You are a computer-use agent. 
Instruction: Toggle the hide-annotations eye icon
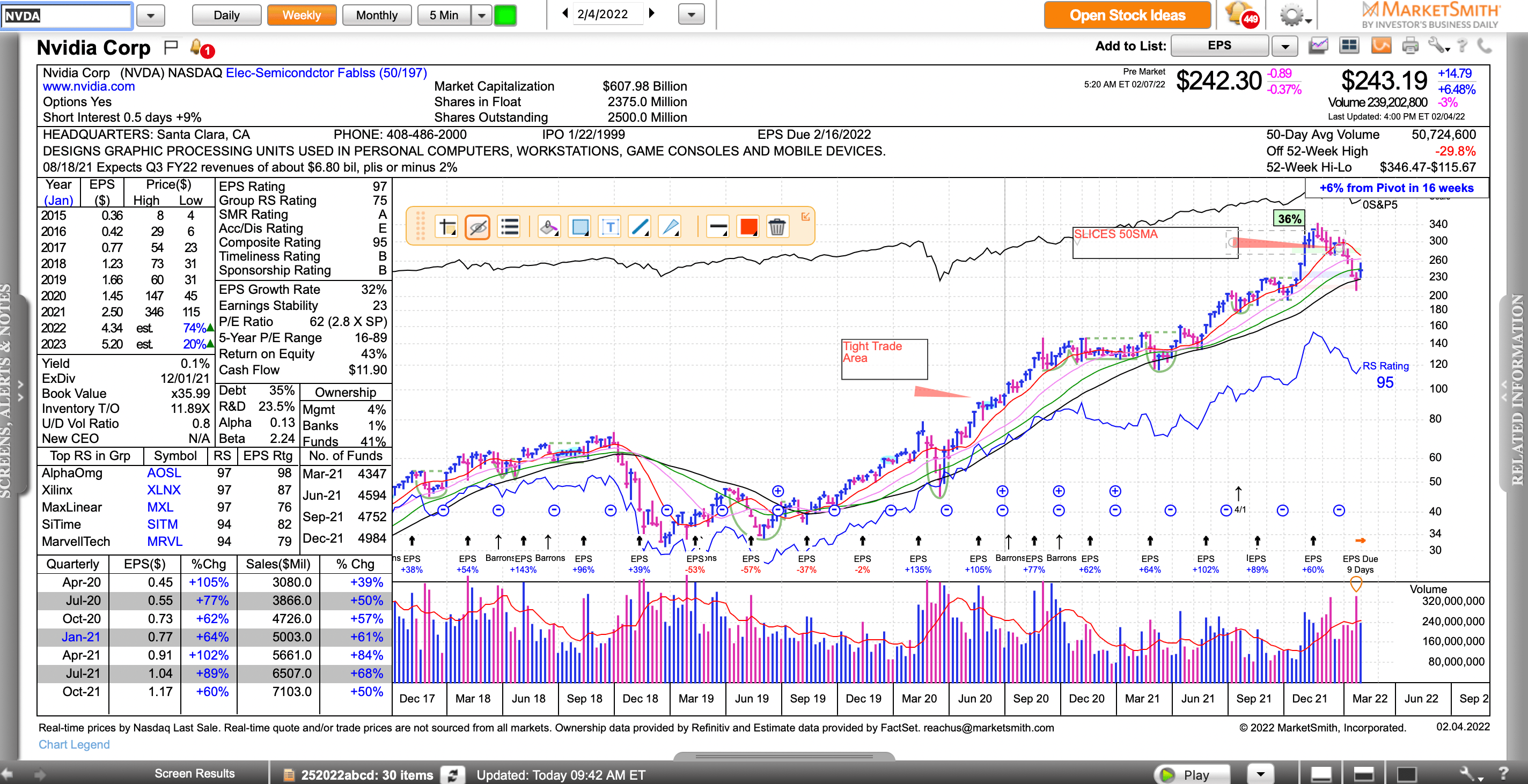pos(478,226)
